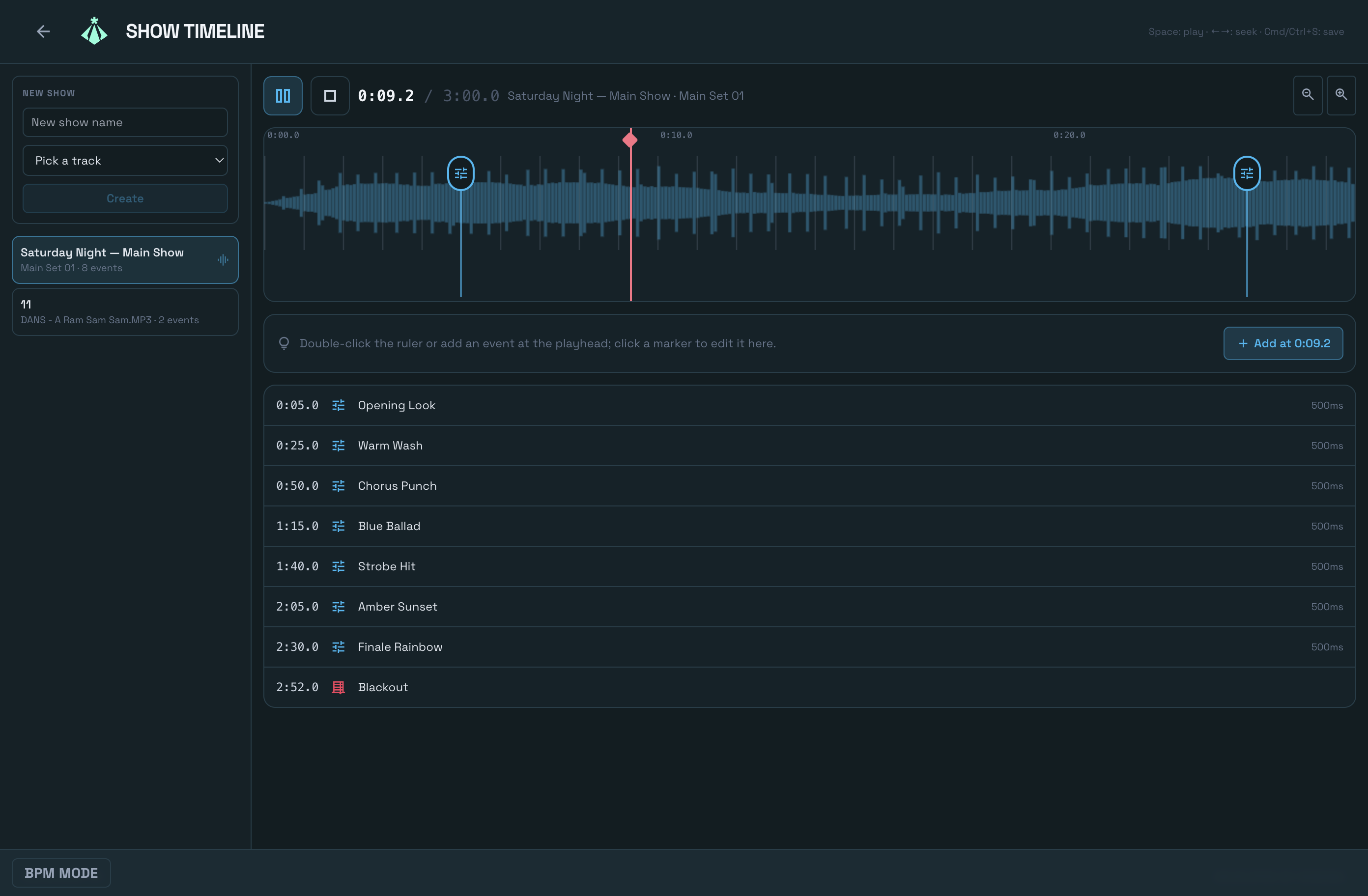
Task: Click the 2:30.0 event timestamp
Action: [297, 646]
